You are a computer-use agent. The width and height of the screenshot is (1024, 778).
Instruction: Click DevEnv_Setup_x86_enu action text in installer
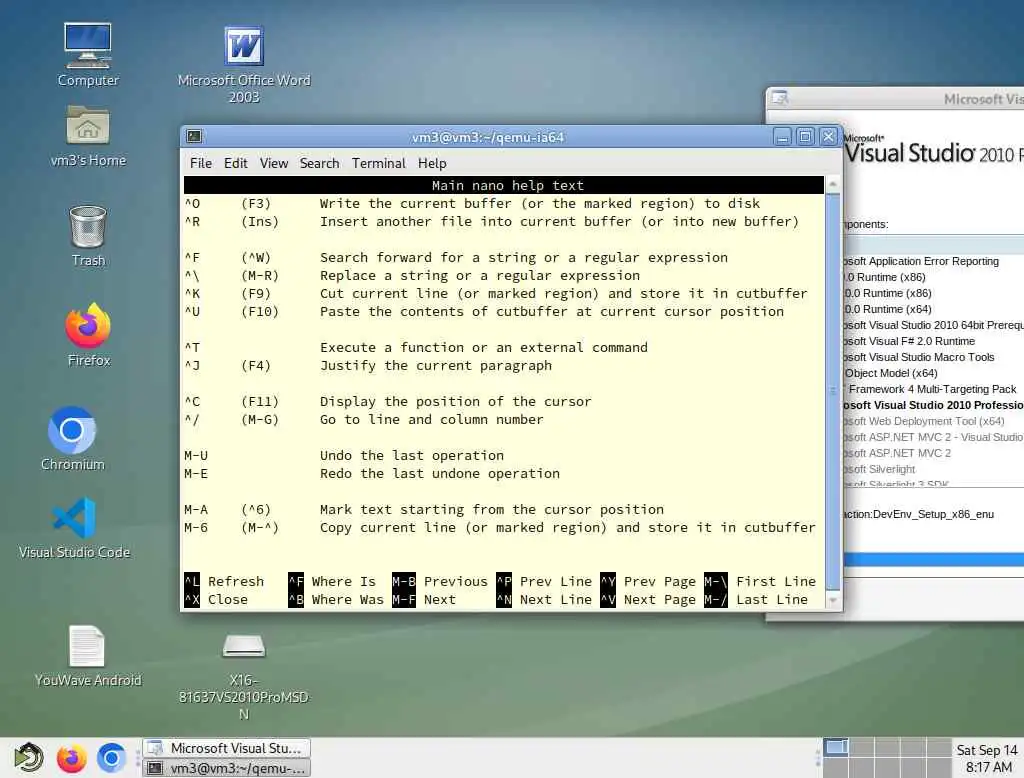(920, 514)
